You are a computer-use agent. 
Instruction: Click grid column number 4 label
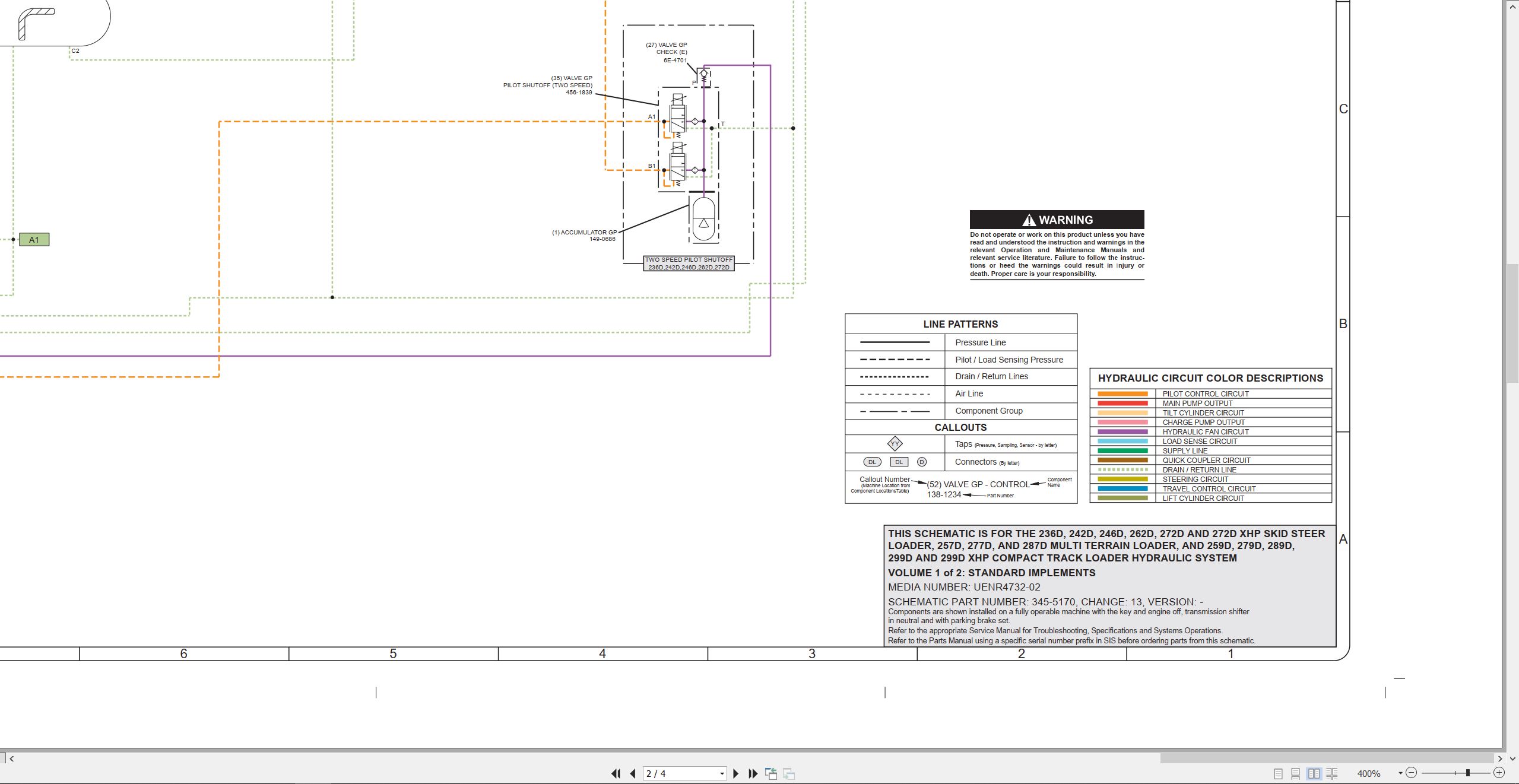coord(602,653)
